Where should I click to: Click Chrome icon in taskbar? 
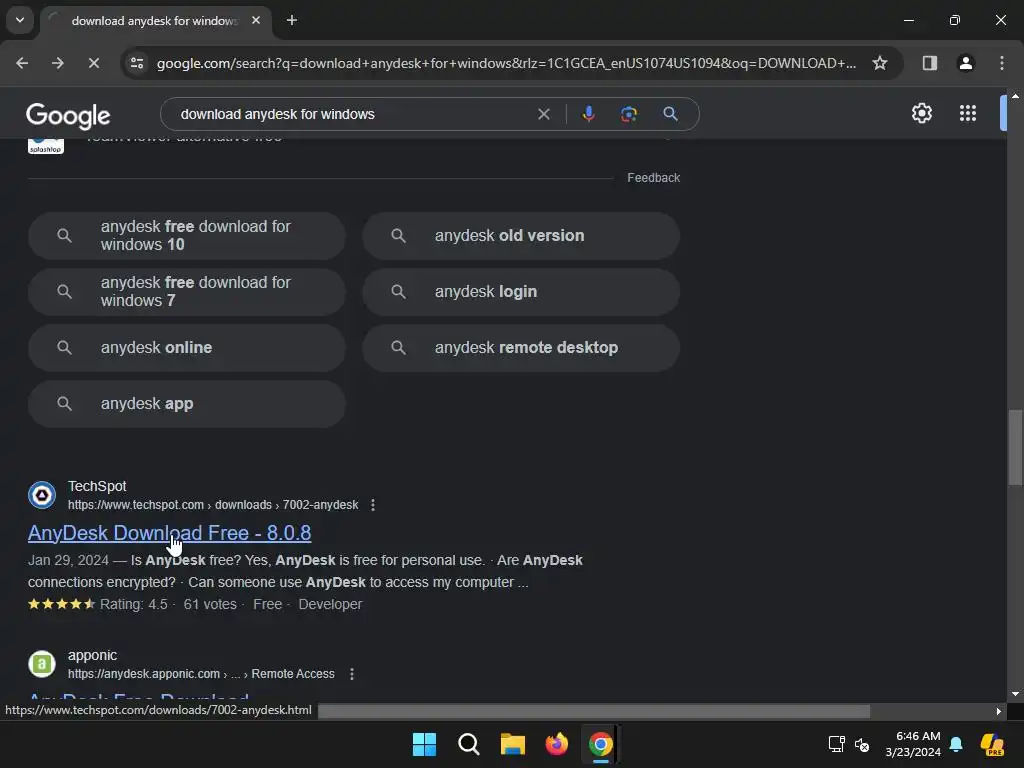601,744
